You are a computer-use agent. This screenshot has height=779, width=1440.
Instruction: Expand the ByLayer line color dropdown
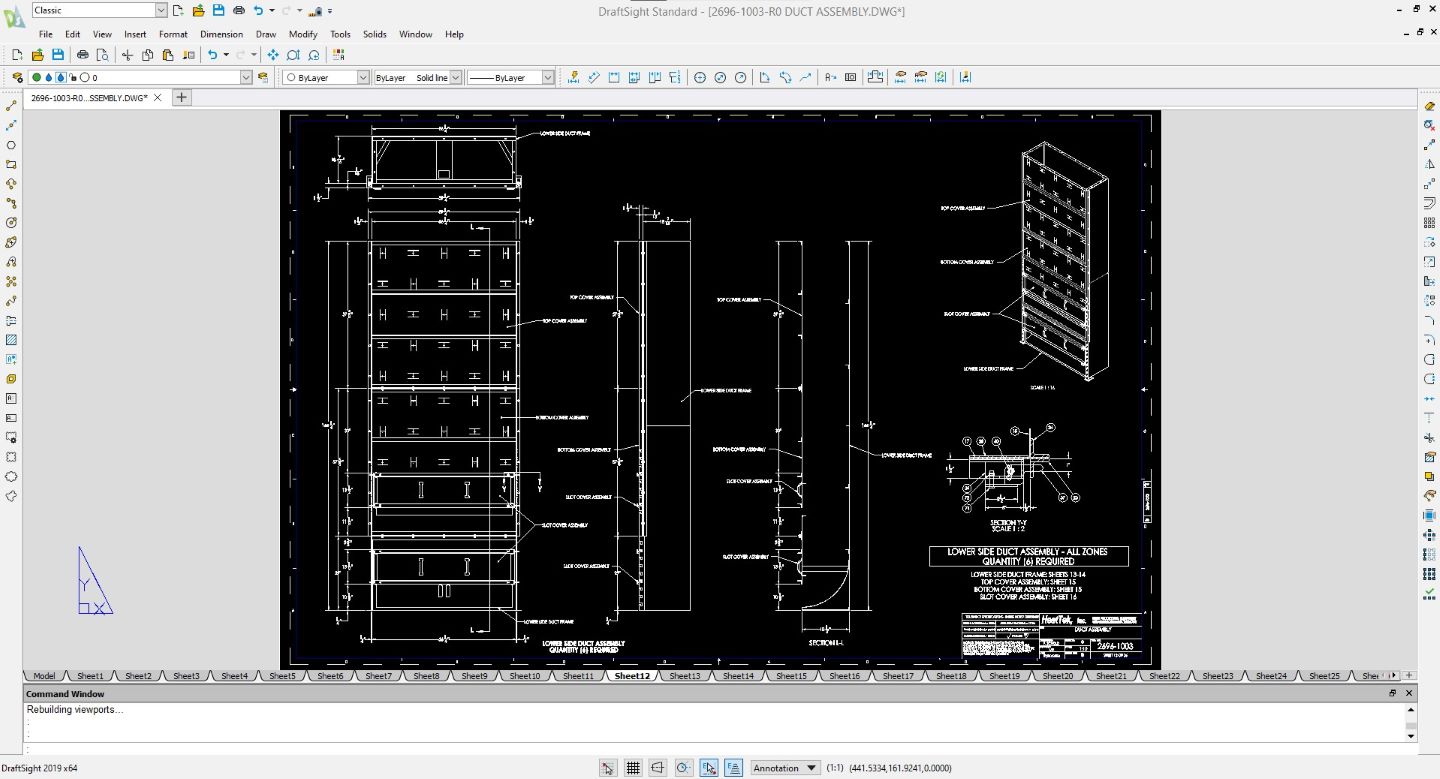tap(363, 77)
